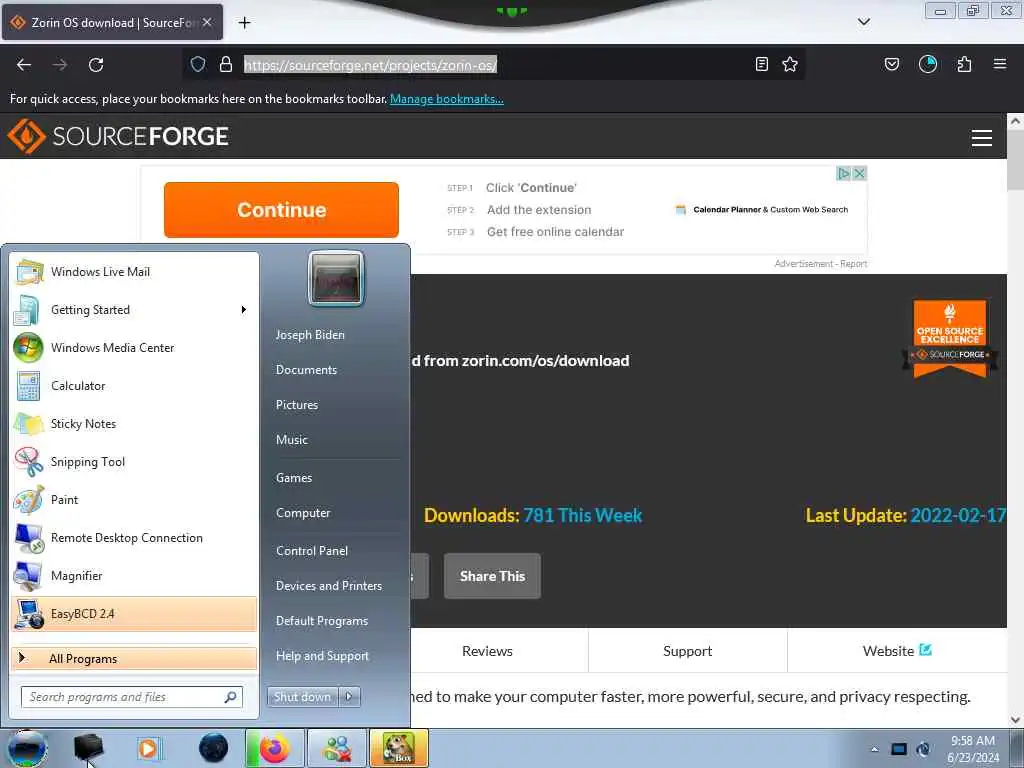Show hidden system tray icons

pos(874,749)
